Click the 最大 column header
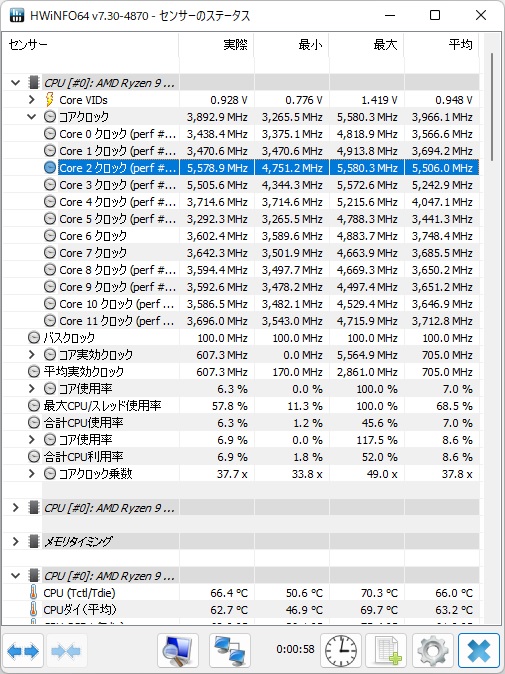Image resolution: width=505 pixels, height=674 pixels. (367, 44)
